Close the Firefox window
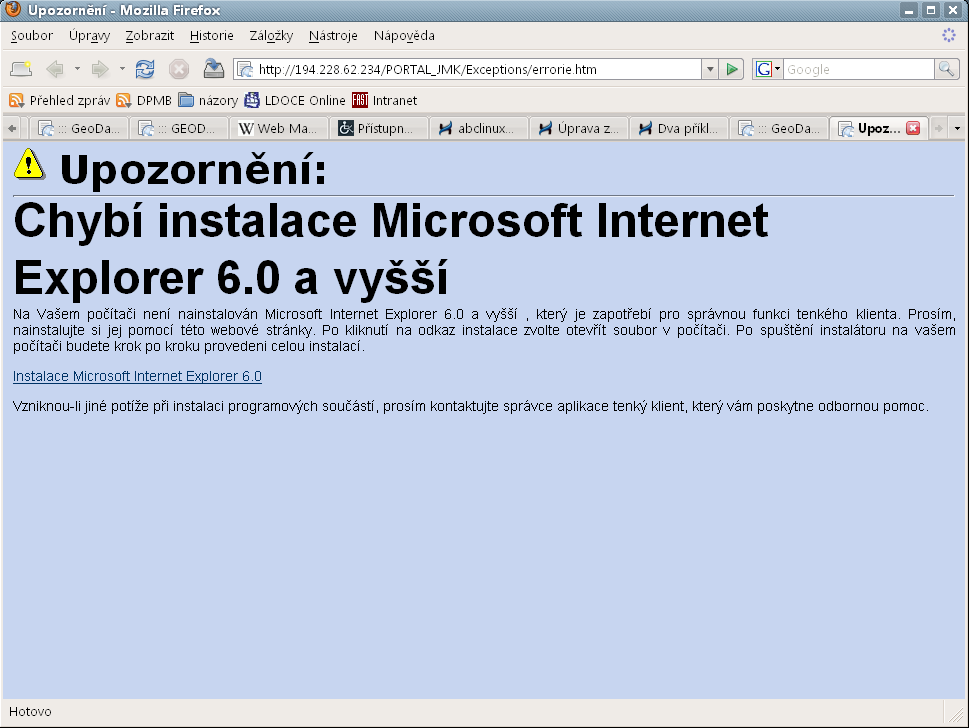 pyautogui.click(x=953, y=10)
